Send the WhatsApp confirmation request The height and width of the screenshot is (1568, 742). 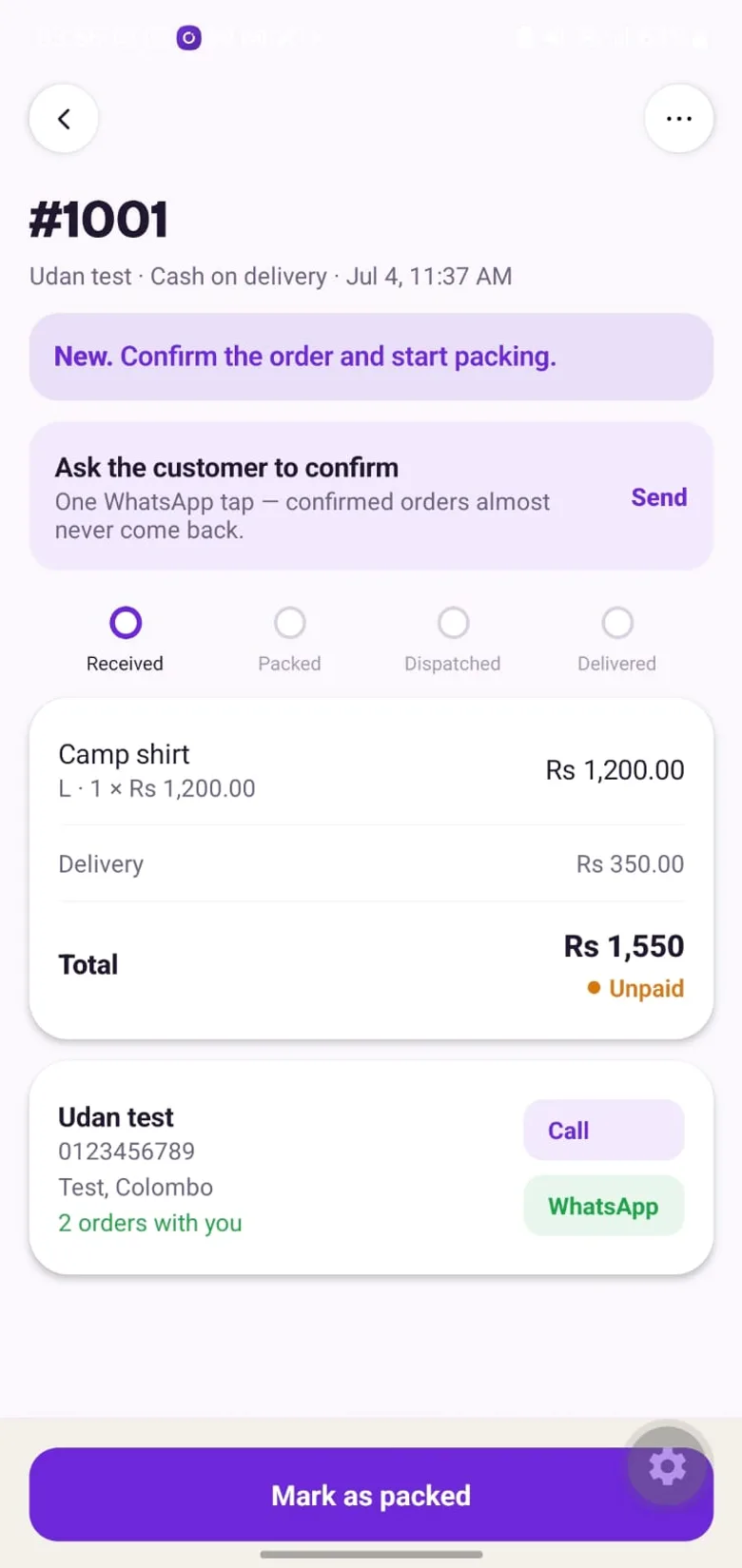(659, 497)
